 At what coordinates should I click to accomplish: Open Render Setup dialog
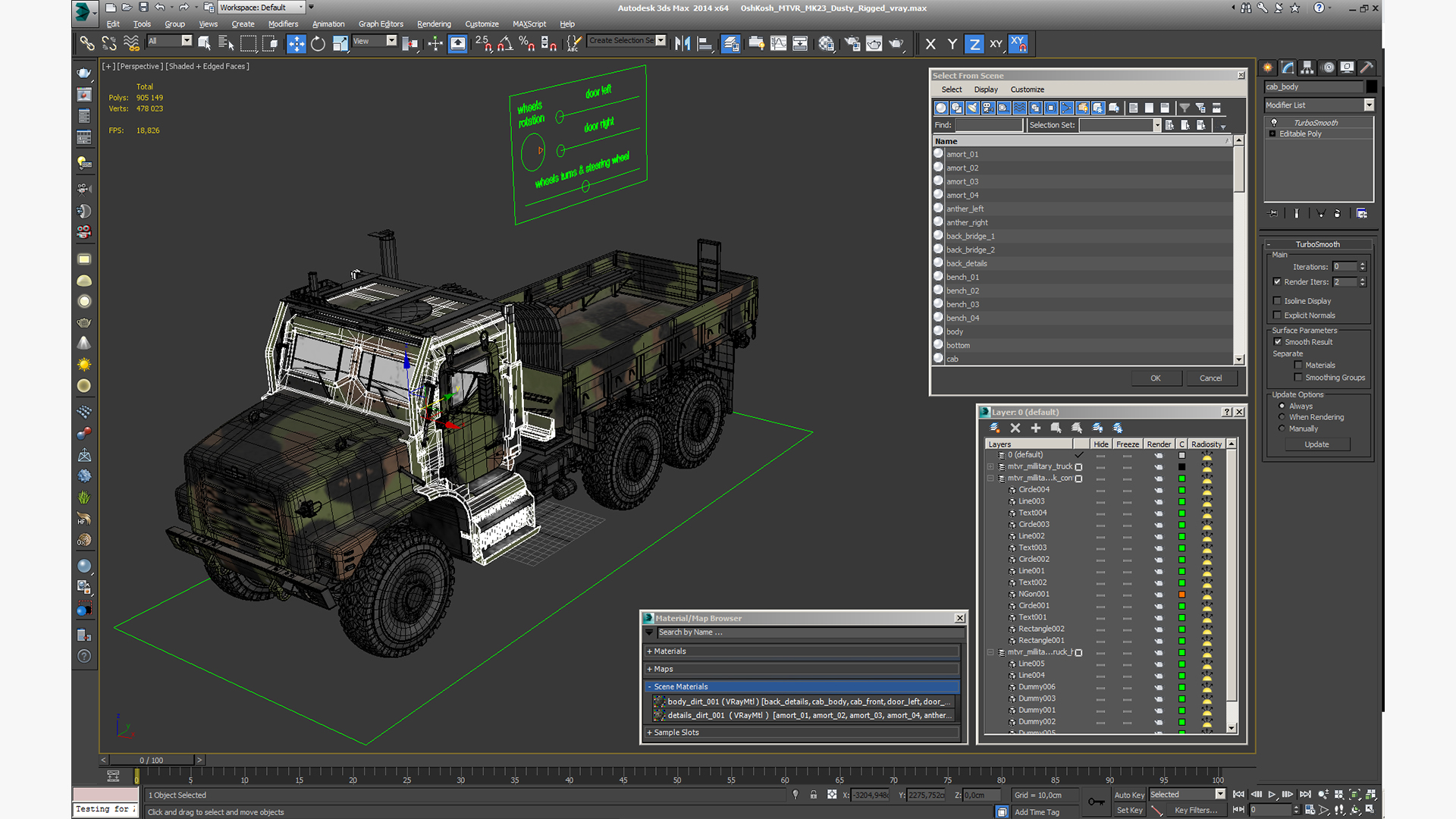tap(852, 44)
